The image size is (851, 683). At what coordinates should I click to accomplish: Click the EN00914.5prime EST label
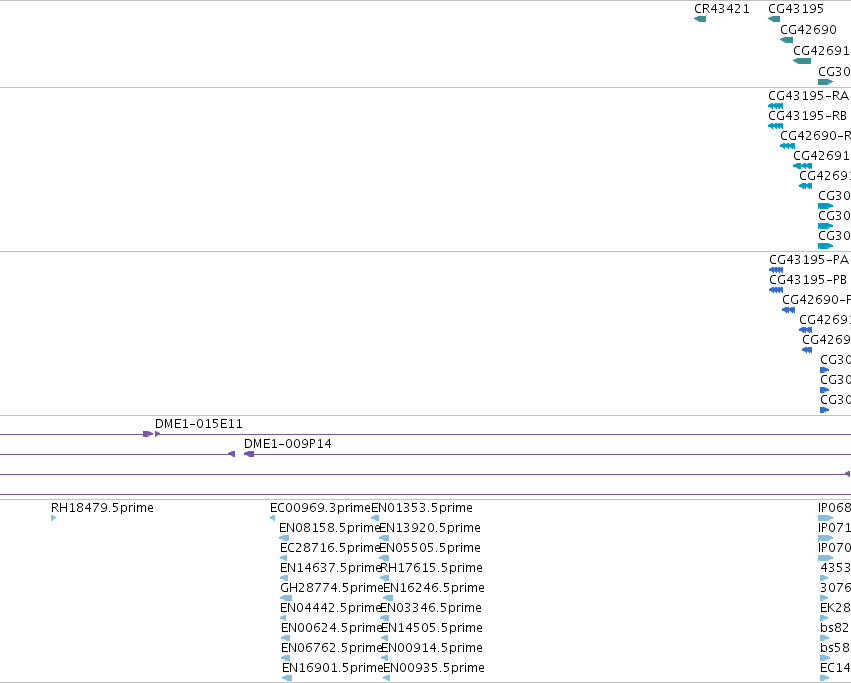[x=432, y=649]
